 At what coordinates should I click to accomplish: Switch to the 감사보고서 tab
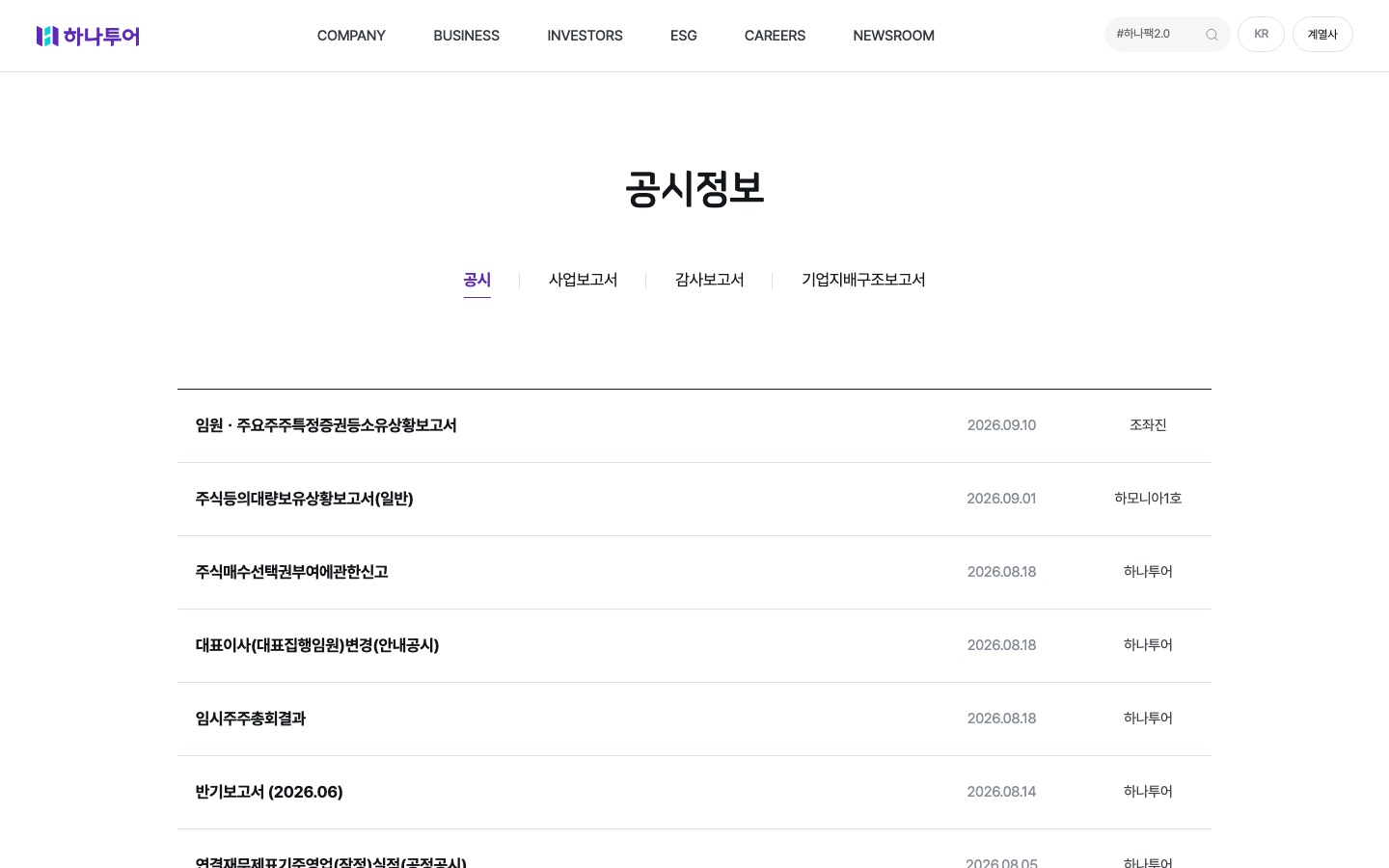pos(709,280)
